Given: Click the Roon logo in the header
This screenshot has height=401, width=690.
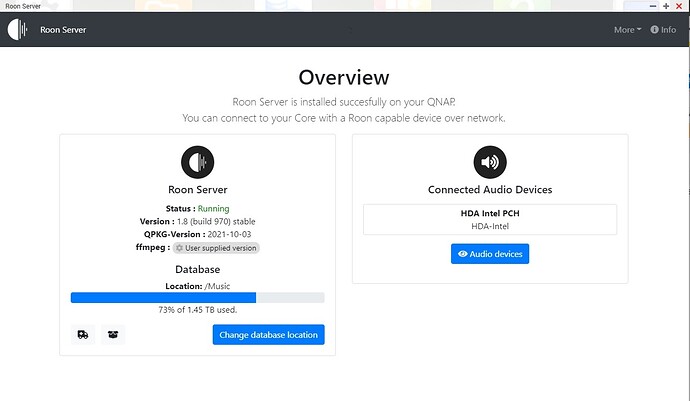Looking at the screenshot, I should tap(17, 29).
